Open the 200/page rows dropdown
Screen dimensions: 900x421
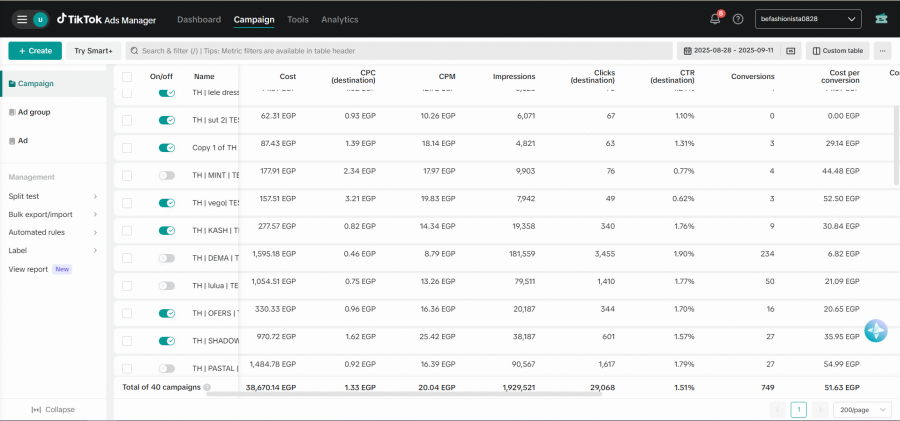[x=862, y=410]
